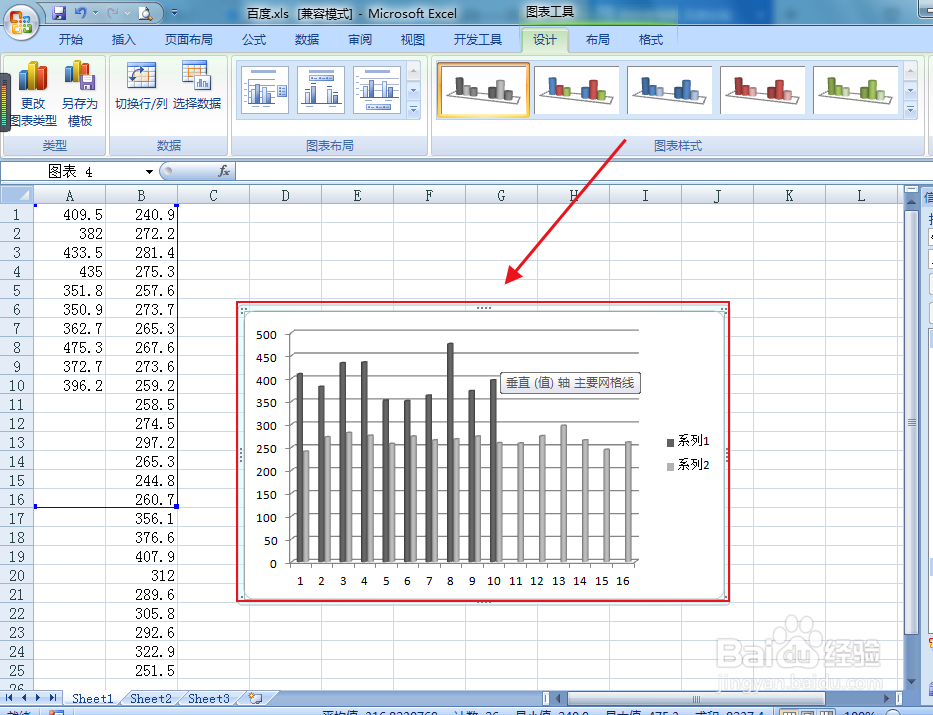Viewport: 933px width, 715px height.
Task: Select column C header
Action: [213, 195]
